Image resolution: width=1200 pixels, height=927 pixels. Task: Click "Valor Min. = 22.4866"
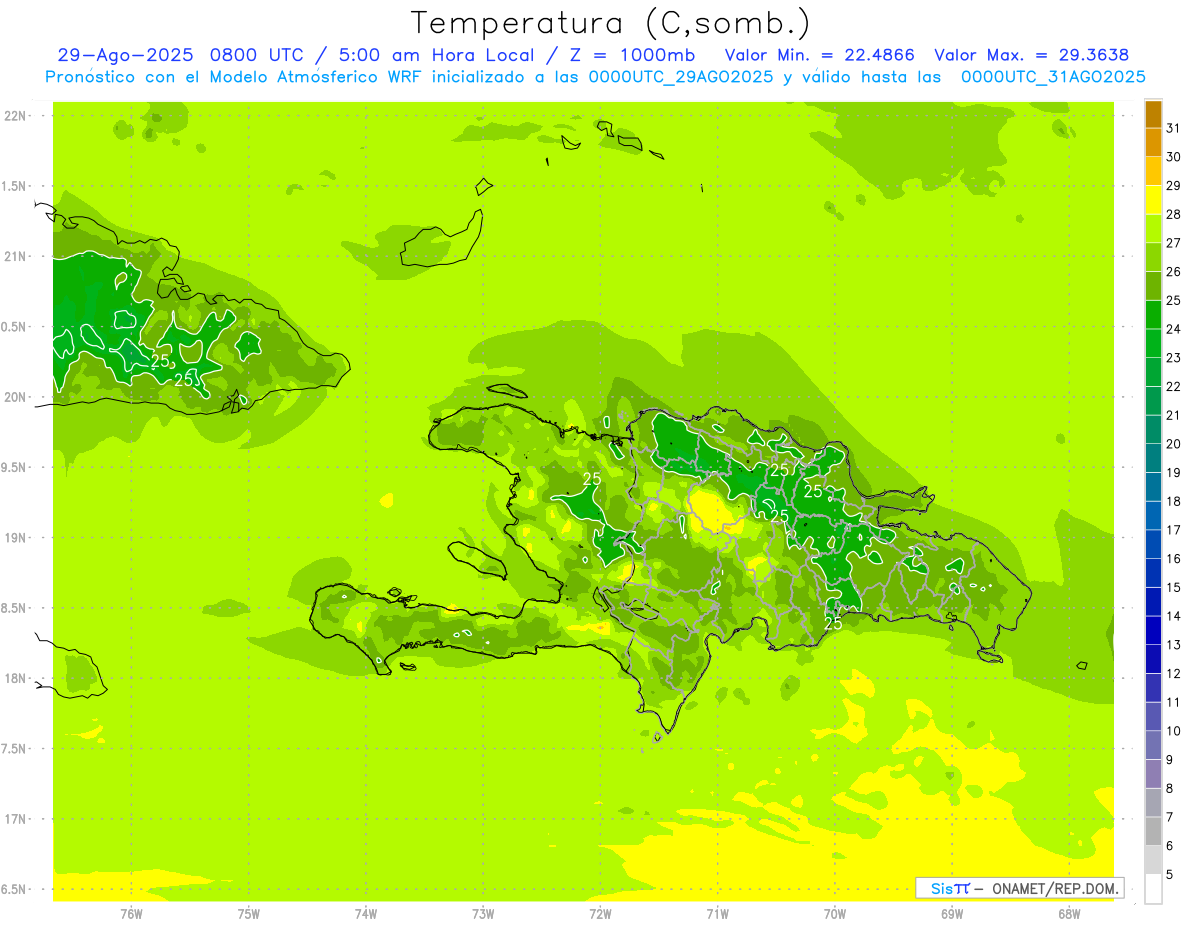coord(819,55)
